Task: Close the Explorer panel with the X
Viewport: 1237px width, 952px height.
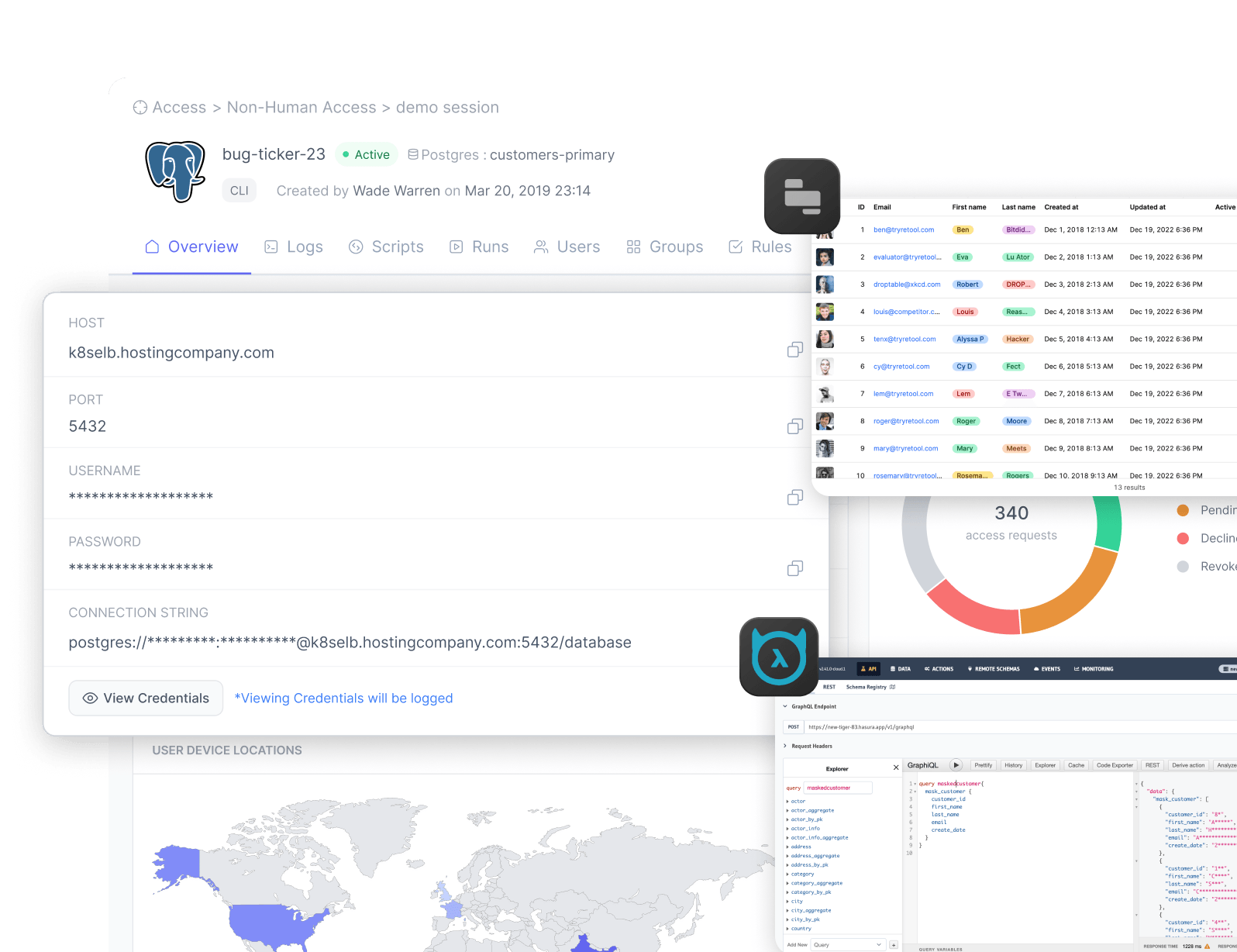Action: pyautogui.click(x=896, y=767)
